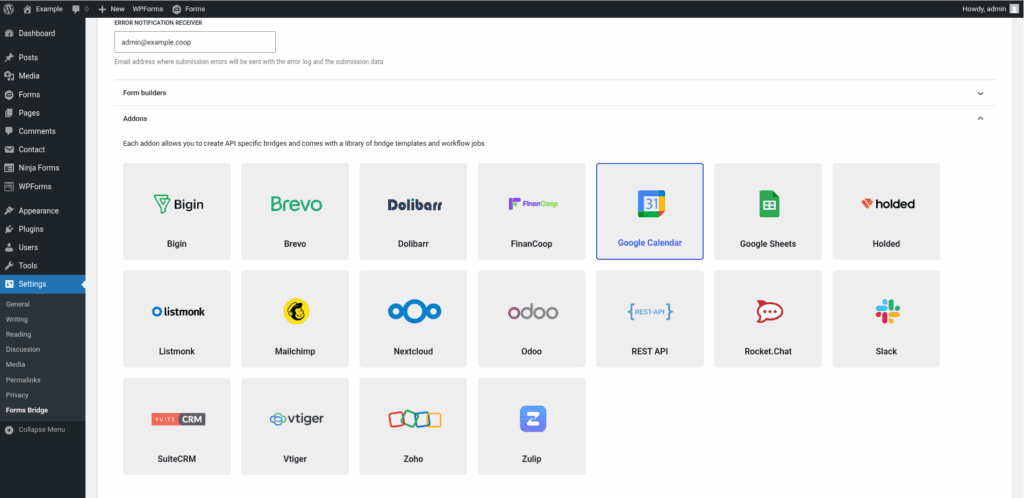The width and height of the screenshot is (1024, 498).
Task: Choose the Google Sheets addon
Action: pyautogui.click(x=767, y=211)
